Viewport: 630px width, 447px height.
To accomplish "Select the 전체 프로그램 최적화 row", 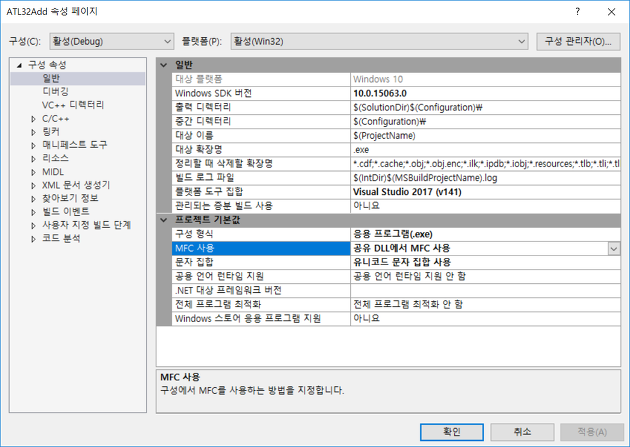I will click(396, 304).
